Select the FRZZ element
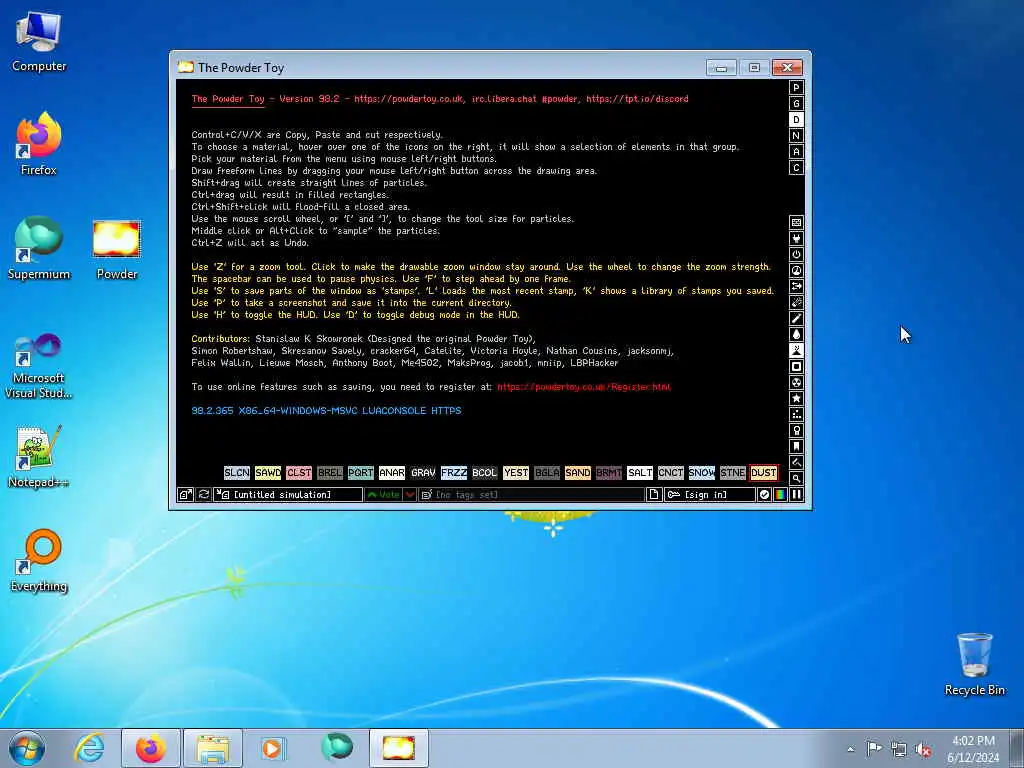 click(454, 473)
